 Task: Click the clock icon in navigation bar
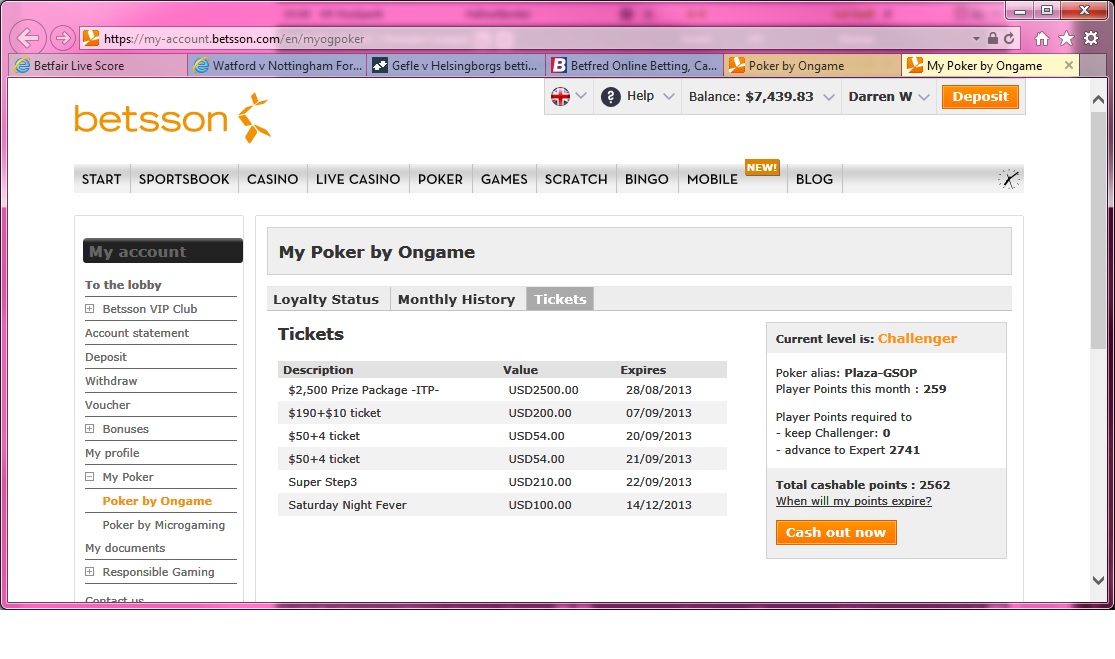[1008, 179]
